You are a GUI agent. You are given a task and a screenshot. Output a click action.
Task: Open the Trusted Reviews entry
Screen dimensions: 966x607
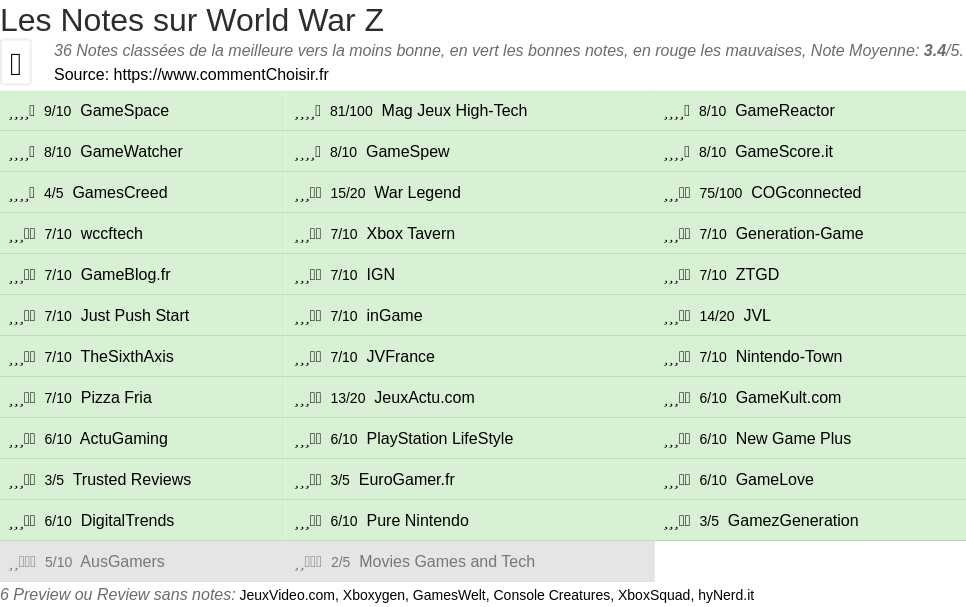click(131, 480)
